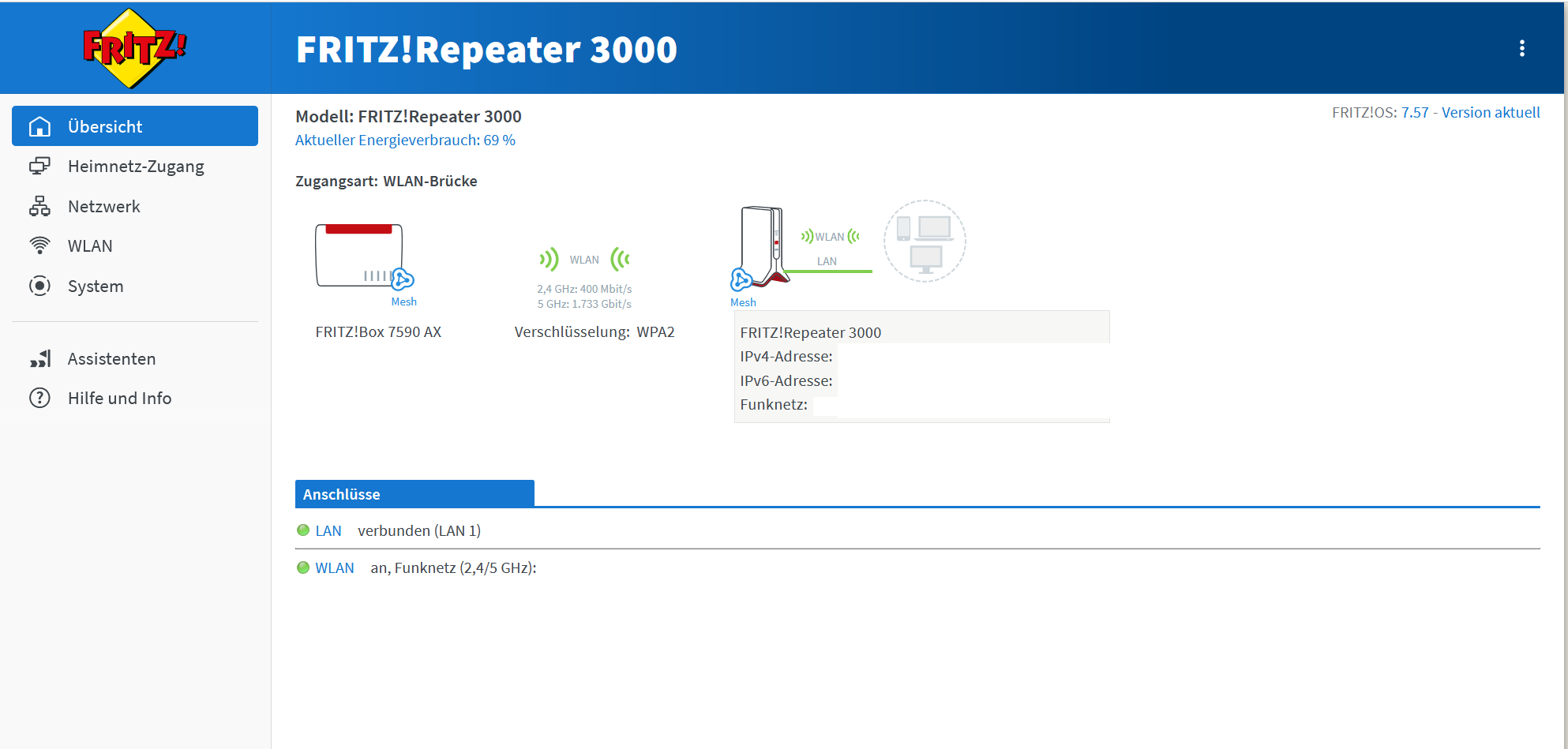Click the Funknetz label in info box
Screen dimensions: 1568x749
coord(774,404)
